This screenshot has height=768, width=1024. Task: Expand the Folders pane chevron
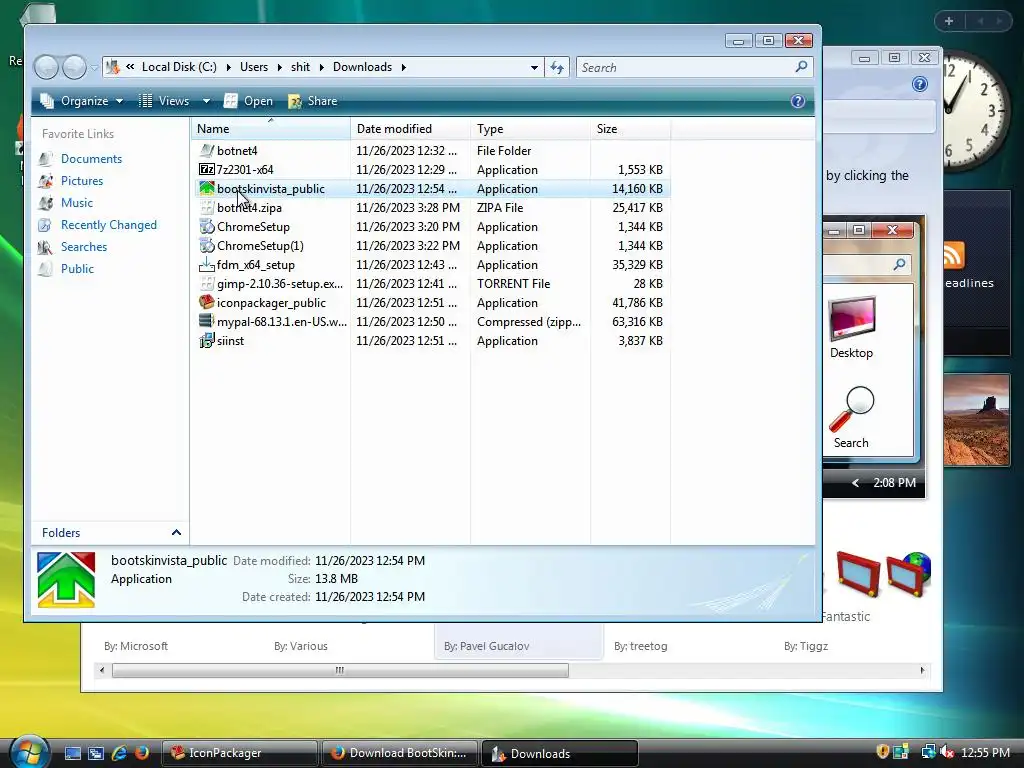[x=176, y=533]
